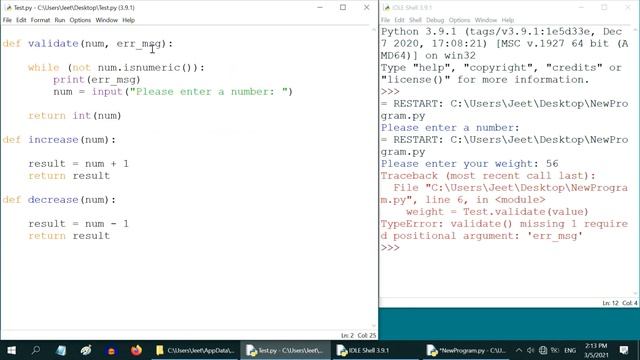The image size is (640, 360).
Task: Click Test.py window title bar icon
Action: [8, 7]
